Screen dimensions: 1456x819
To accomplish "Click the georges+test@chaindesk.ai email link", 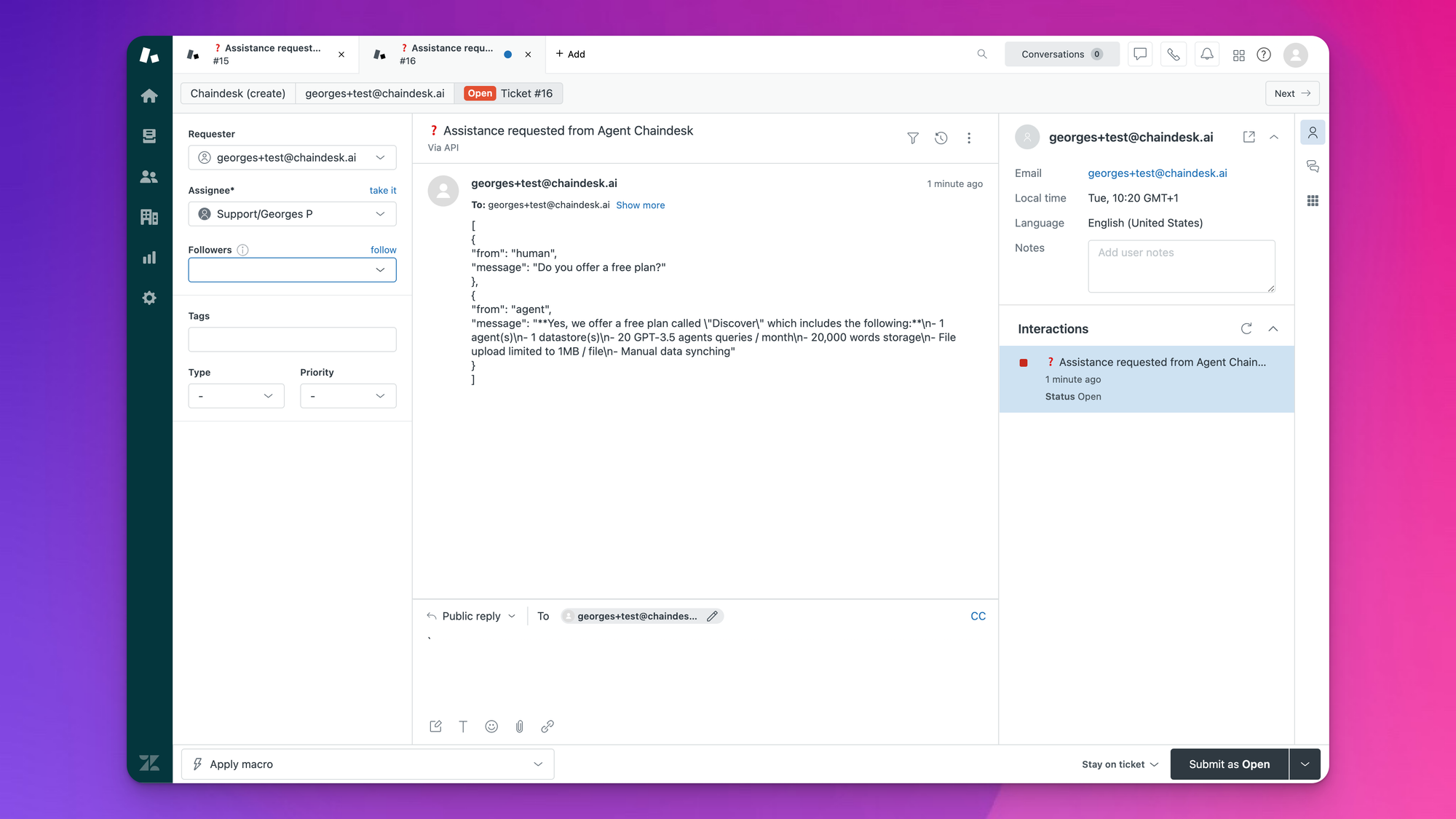I will [1157, 173].
